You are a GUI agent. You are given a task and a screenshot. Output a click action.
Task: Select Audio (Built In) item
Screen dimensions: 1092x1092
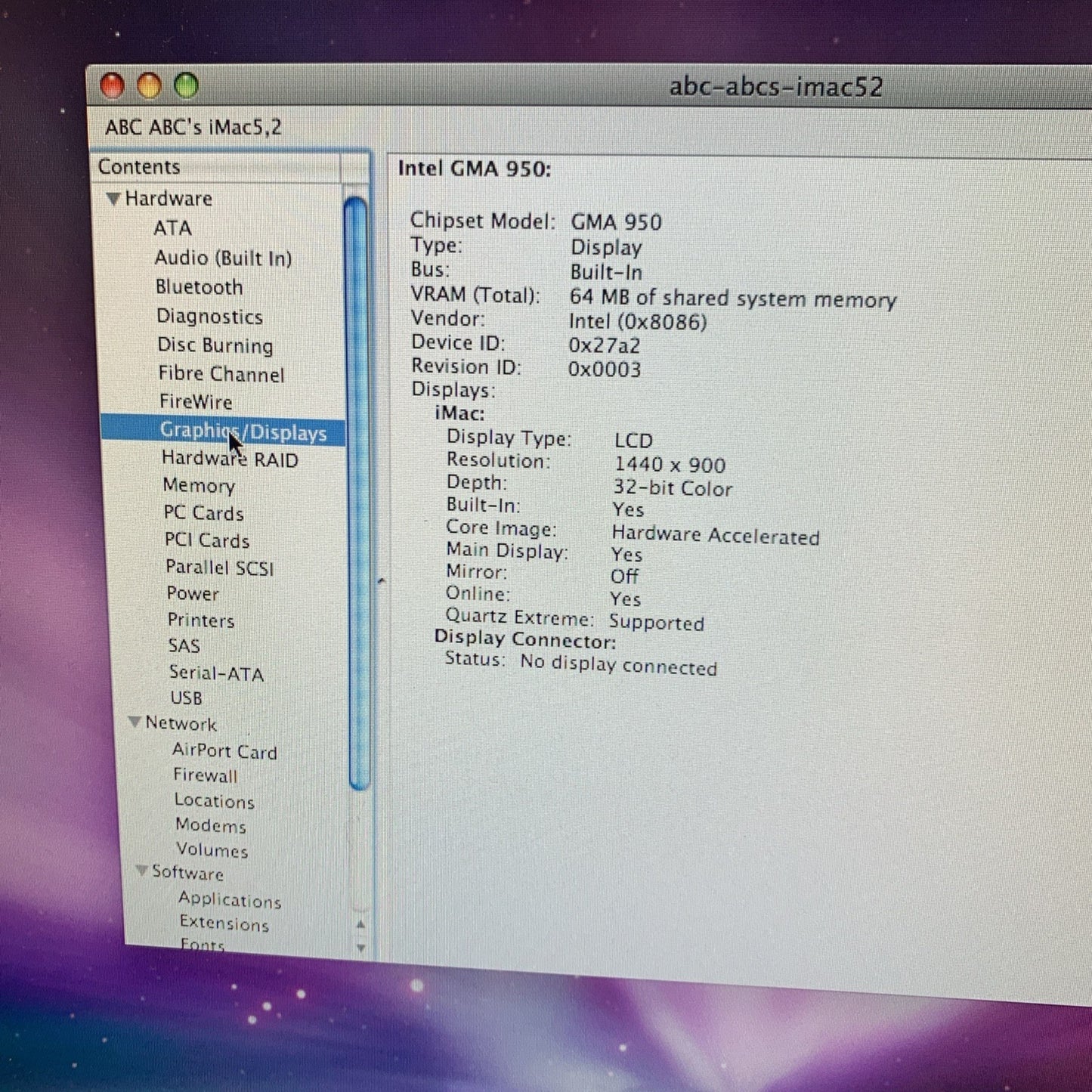click(223, 258)
